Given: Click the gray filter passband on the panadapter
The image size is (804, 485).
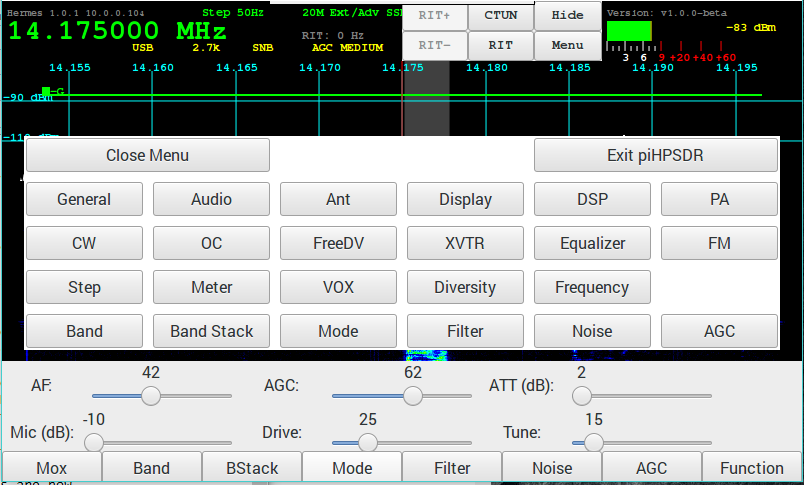Looking at the screenshot, I should (x=427, y=100).
